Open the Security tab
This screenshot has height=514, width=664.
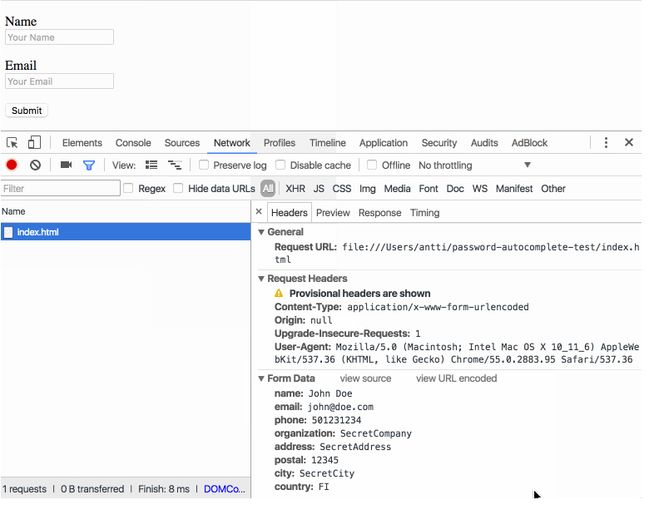click(x=439, y=143)
